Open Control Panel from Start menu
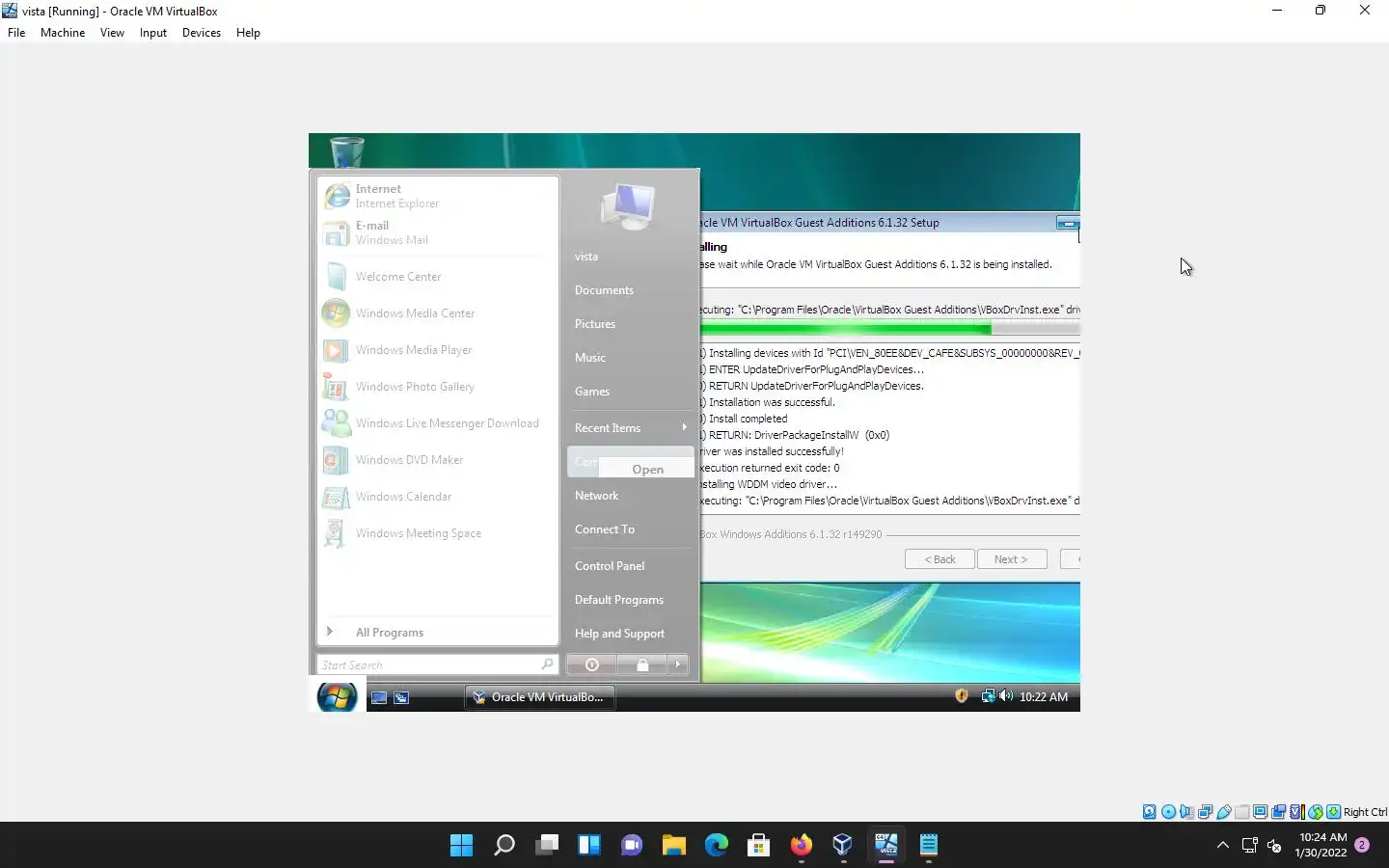1389x868 pixels. pos(610,566)
